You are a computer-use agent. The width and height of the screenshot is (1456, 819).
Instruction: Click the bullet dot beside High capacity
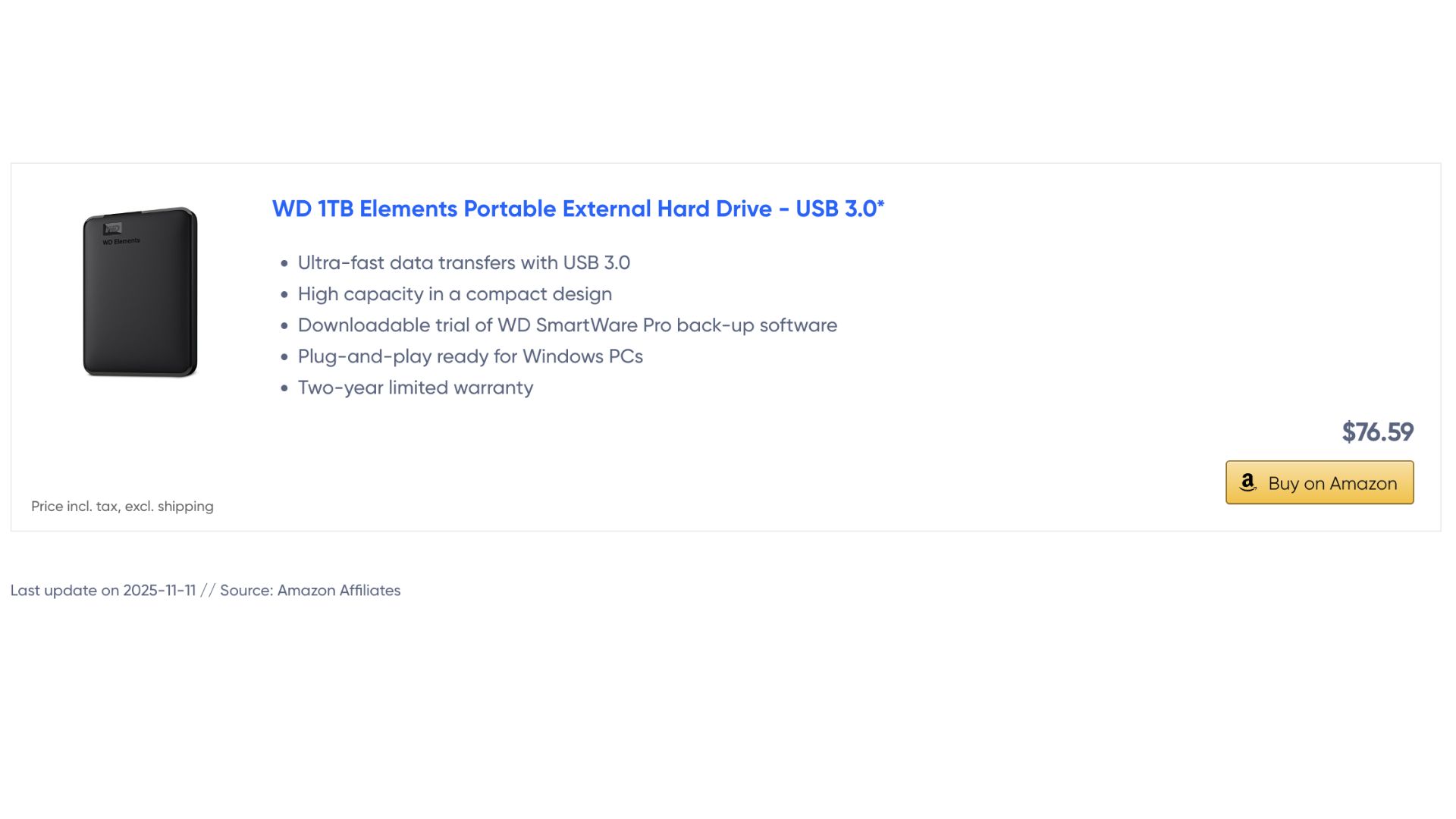point(284,295)
